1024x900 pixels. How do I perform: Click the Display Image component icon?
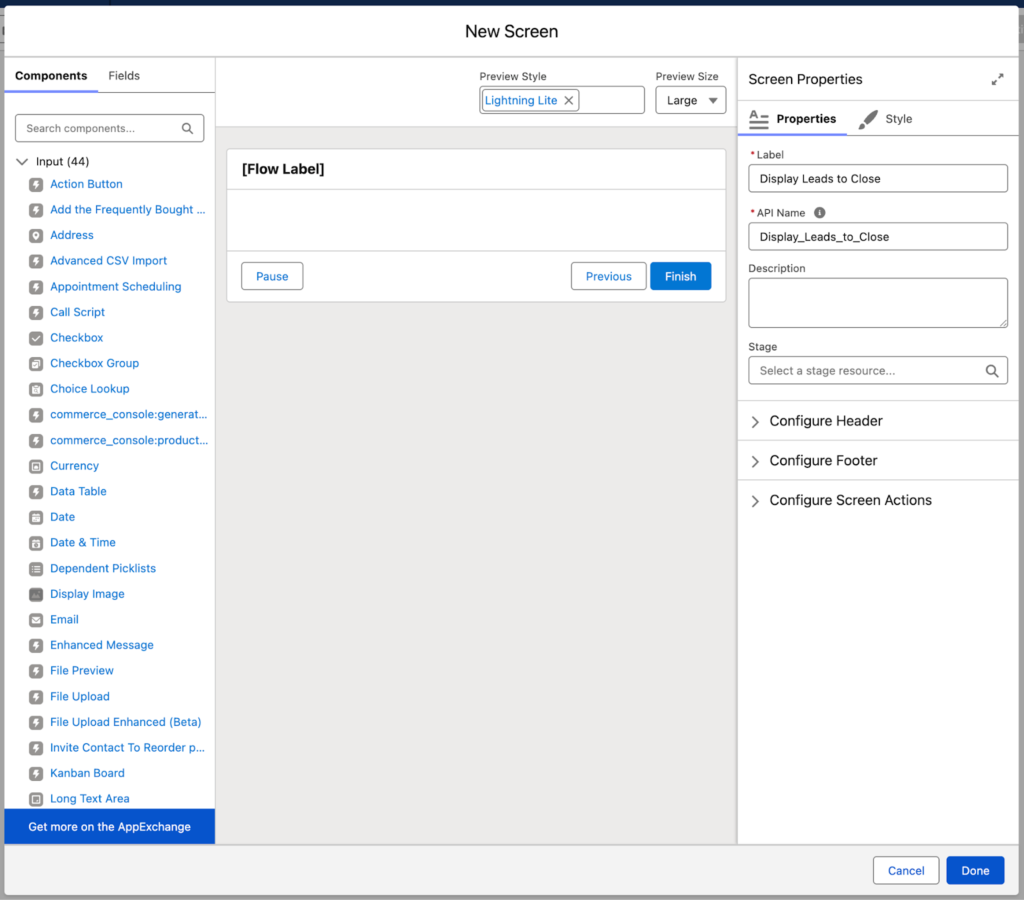tap(36, 594)
